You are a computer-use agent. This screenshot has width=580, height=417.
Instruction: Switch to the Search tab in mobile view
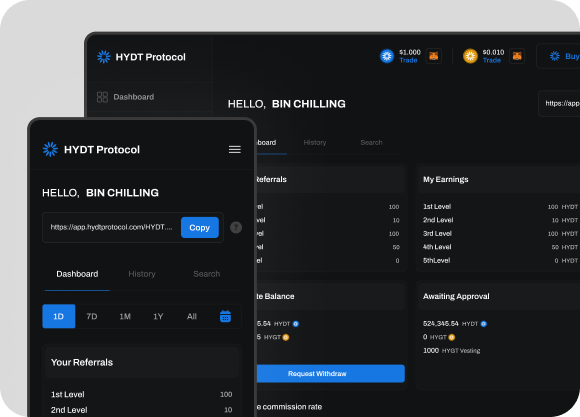click(207, 274)
